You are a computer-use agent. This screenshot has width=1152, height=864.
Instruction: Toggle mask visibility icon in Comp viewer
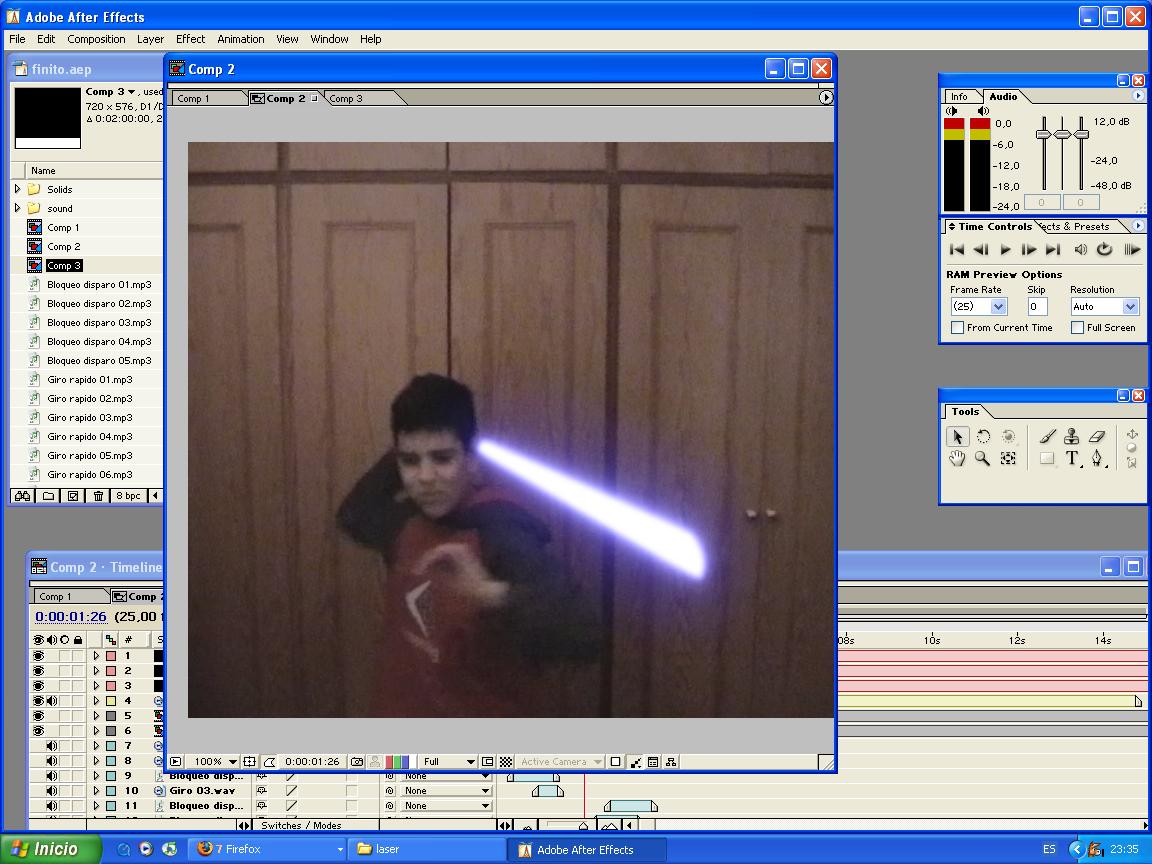tap(270, 762)
